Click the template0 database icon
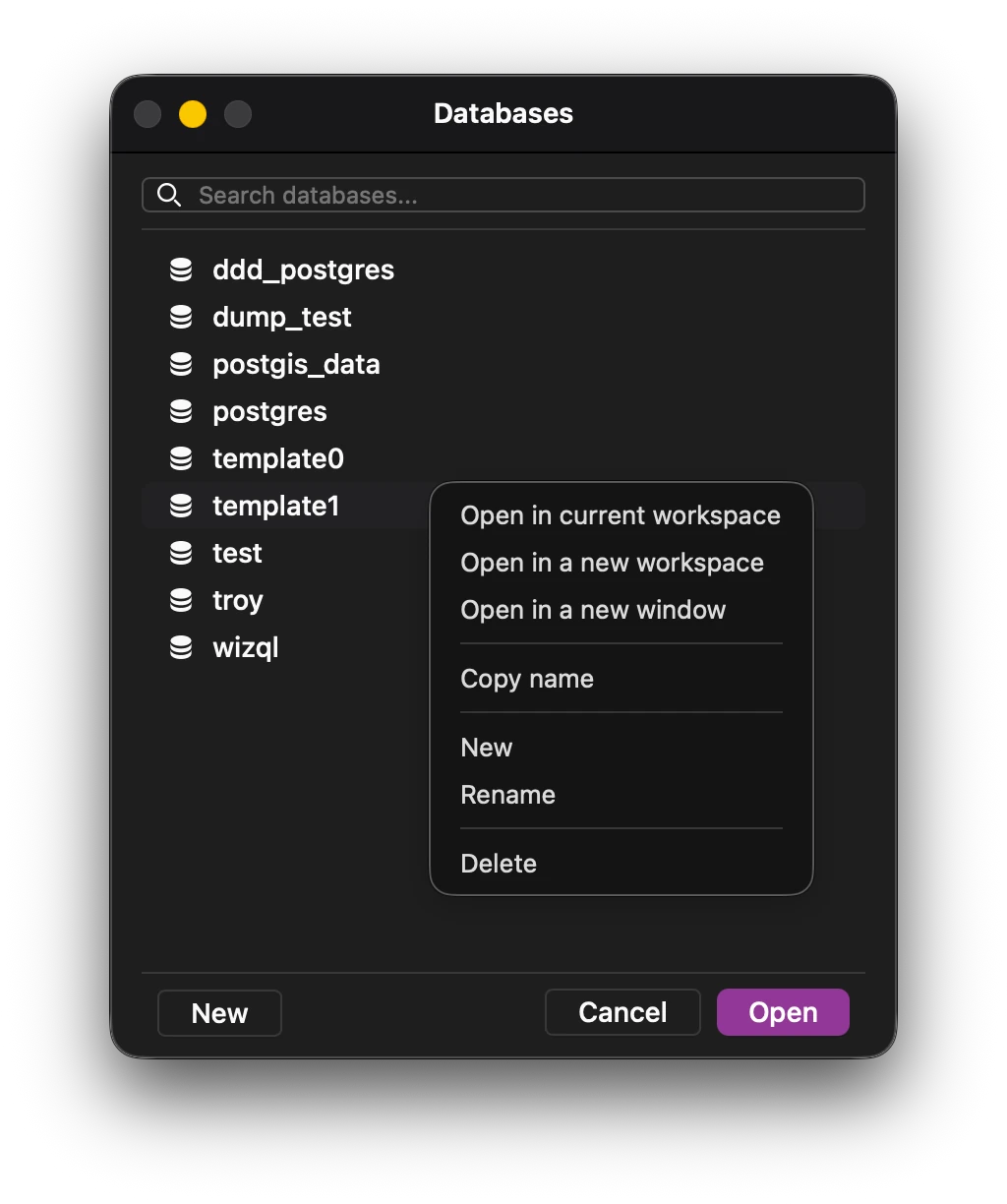This screenshot has width=1007, height=1204. (x=183, y=458)
